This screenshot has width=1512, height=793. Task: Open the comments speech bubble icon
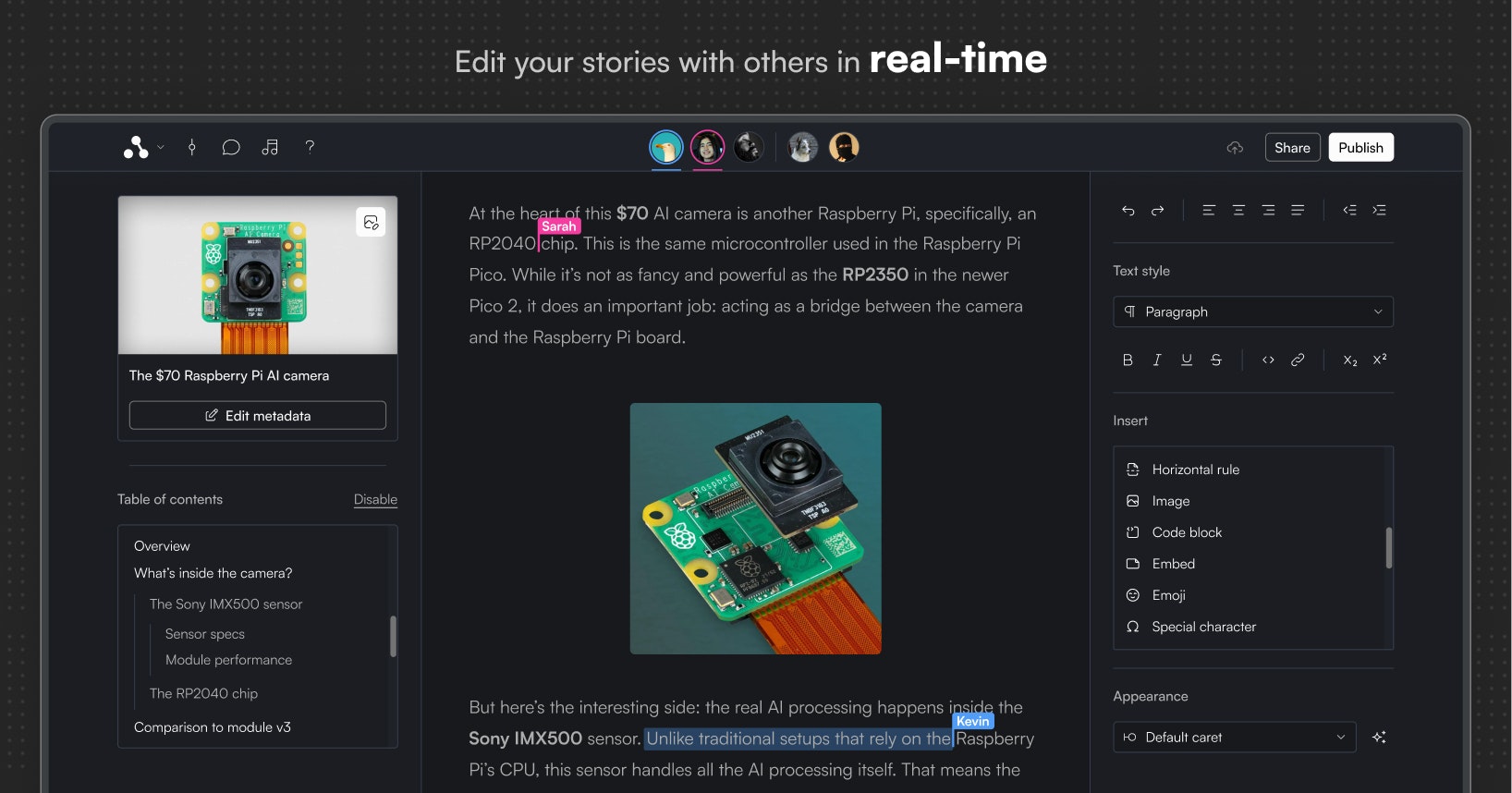[x=231, y=147]
